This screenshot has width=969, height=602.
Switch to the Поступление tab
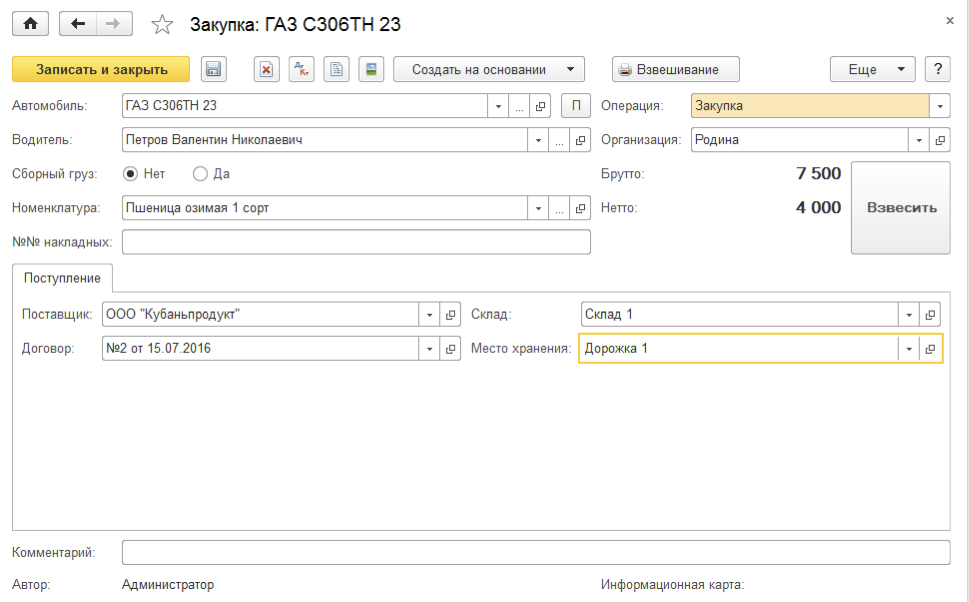(x=62, y=278)
